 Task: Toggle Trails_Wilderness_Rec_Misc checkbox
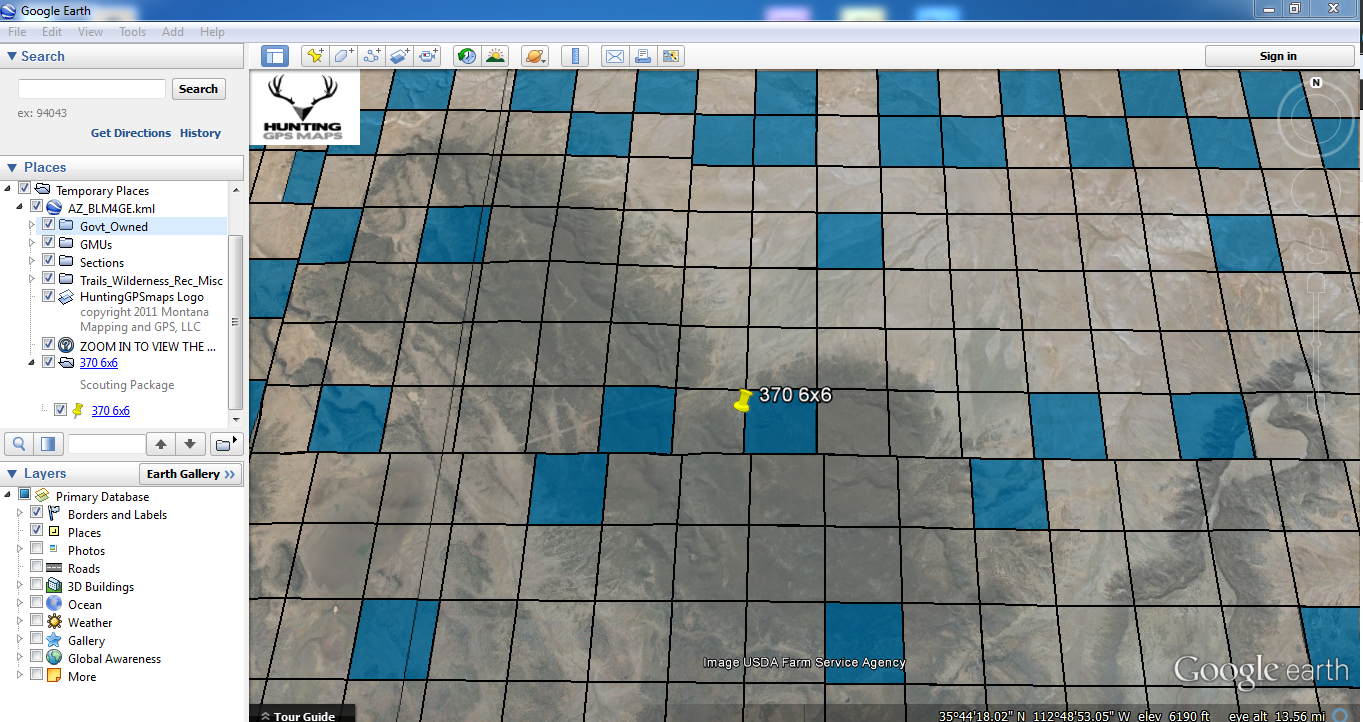[47, 280]
